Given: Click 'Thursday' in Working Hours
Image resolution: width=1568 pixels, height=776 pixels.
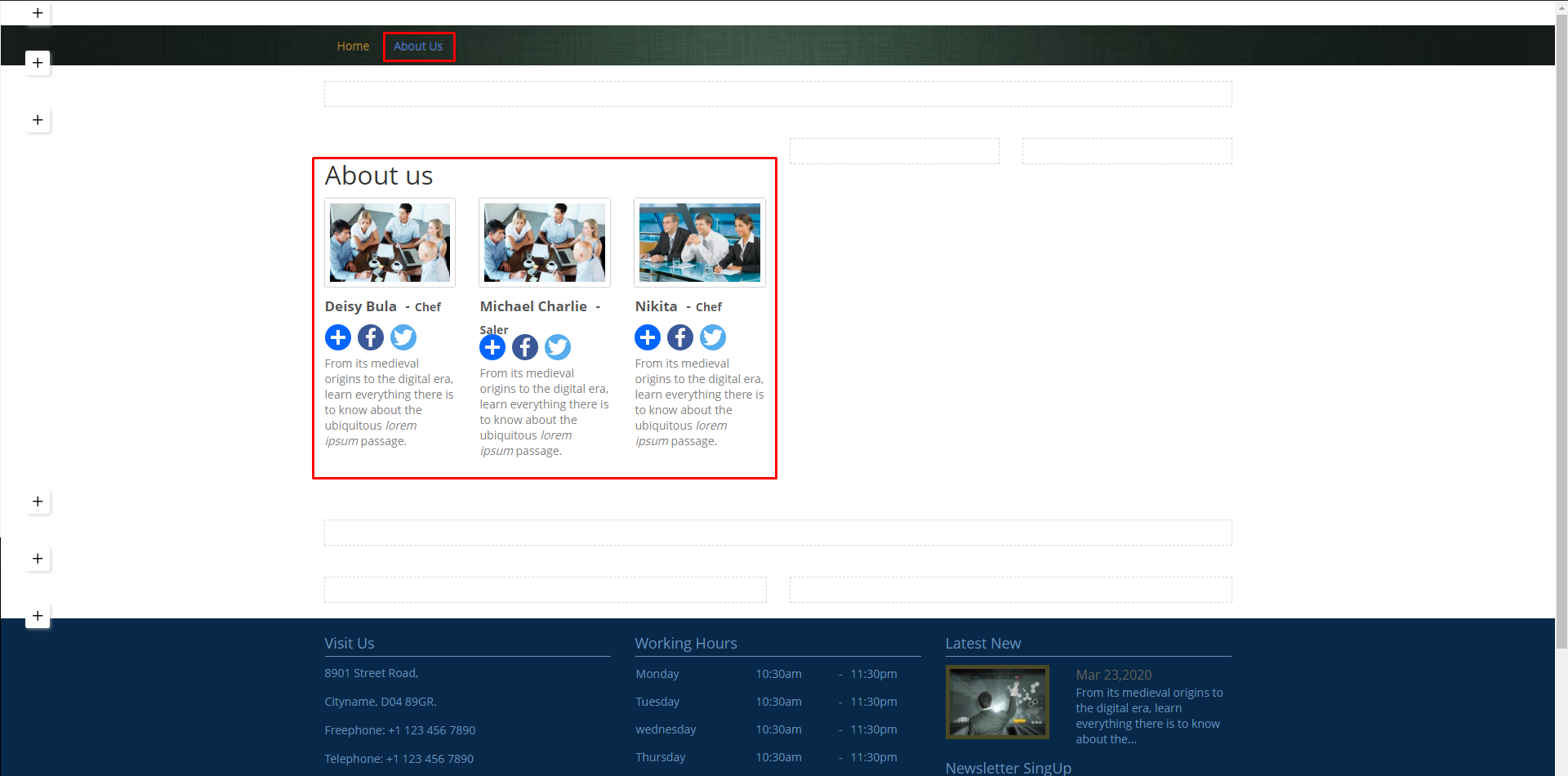Looking at the screenshot, I should tap(661, 757).
